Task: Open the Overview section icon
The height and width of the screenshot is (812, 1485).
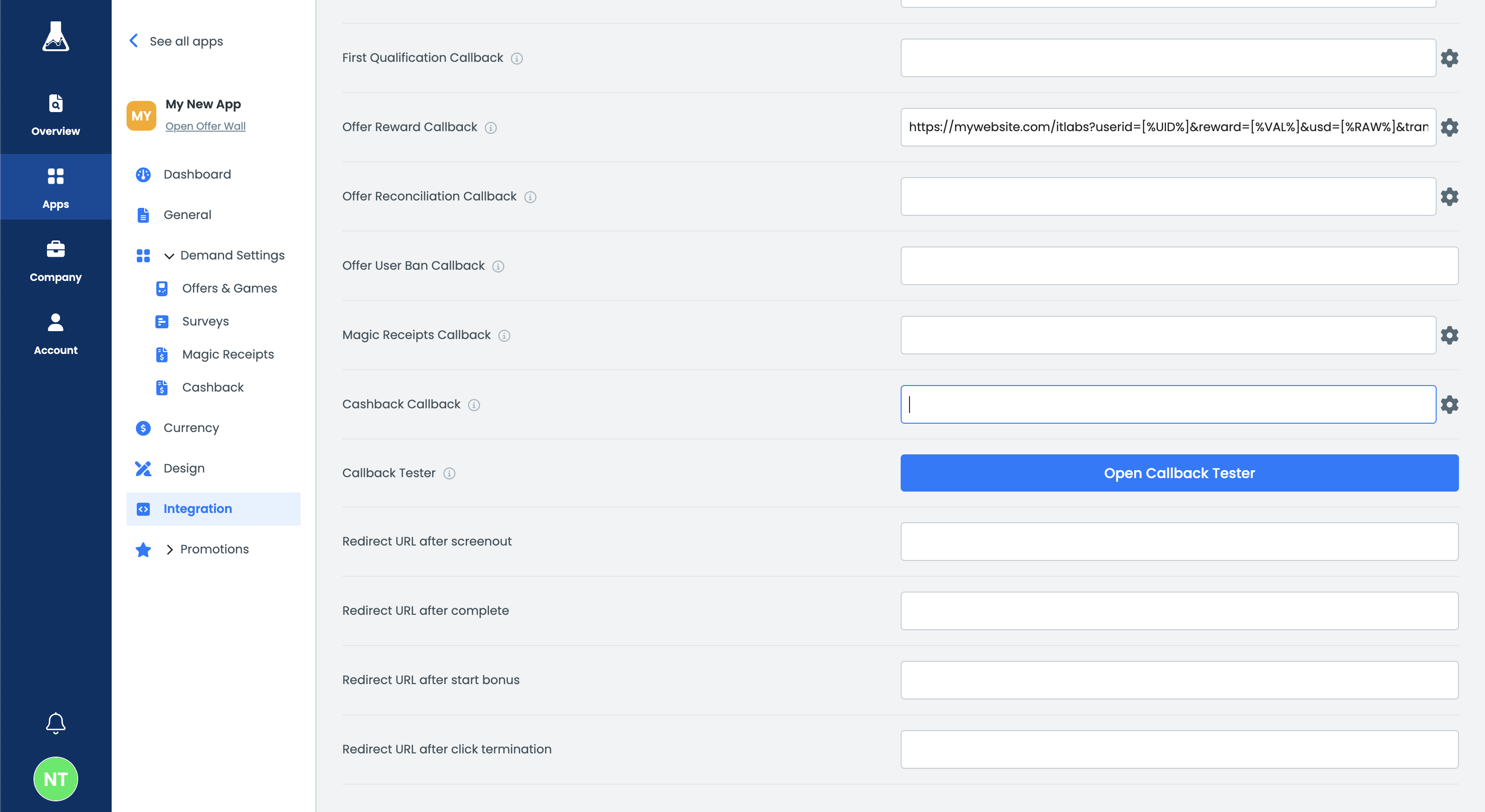Action: 55,104
